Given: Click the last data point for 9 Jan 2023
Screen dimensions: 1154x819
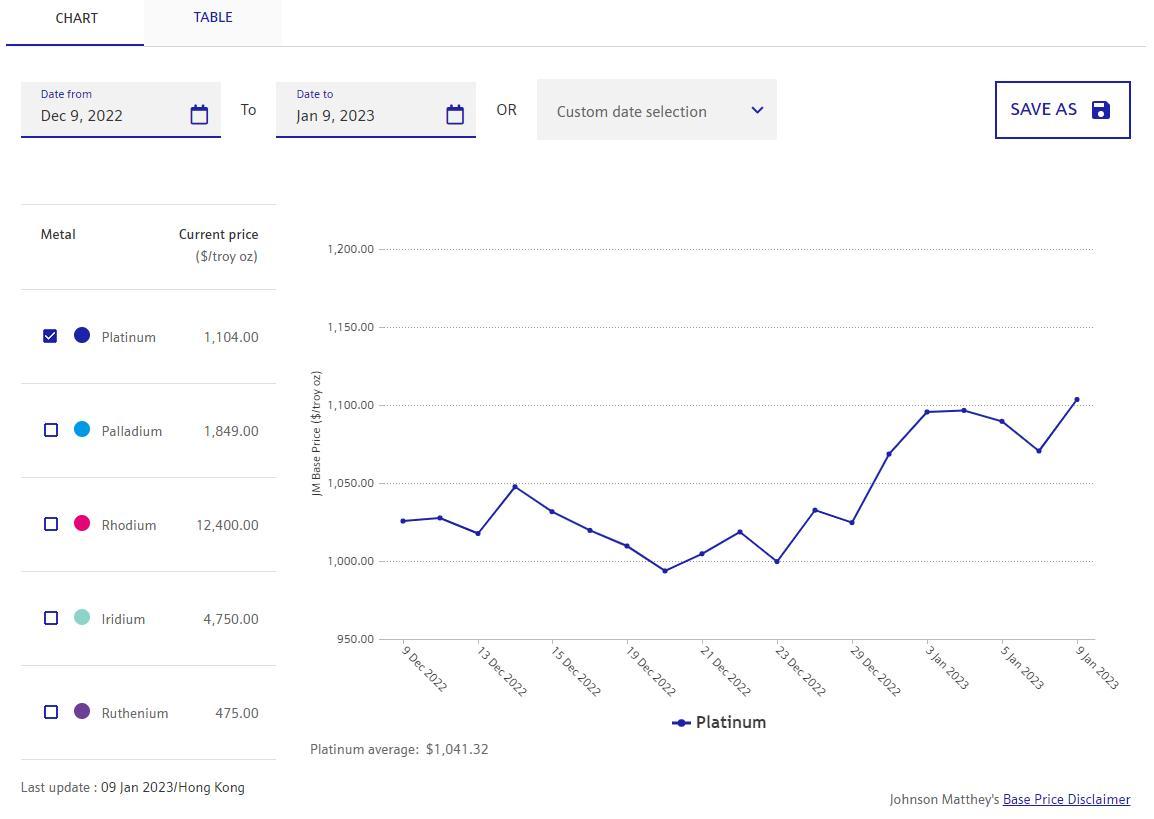Looking at the screenshot, I should 1076,400.
